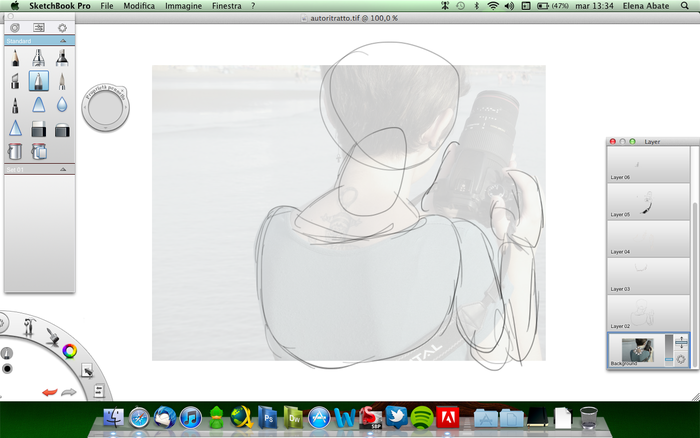
Task: Open Spotify from the Dock
Action: pyautogui.click(x=422, y=417)
